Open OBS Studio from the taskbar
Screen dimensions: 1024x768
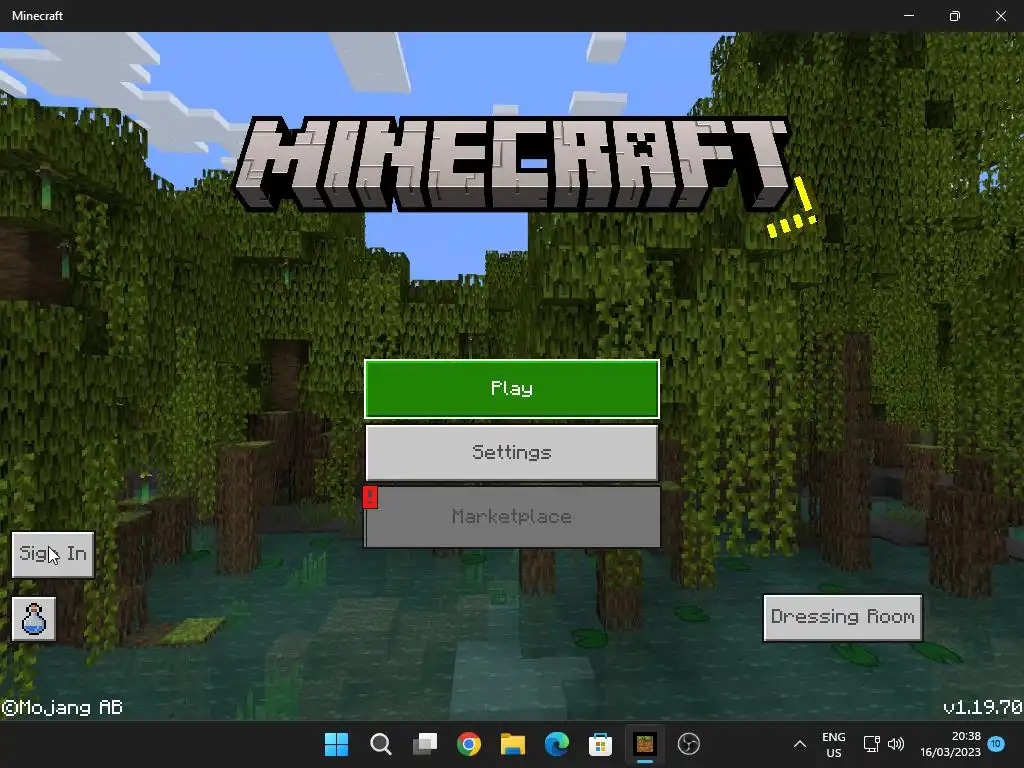coord(688,744)
